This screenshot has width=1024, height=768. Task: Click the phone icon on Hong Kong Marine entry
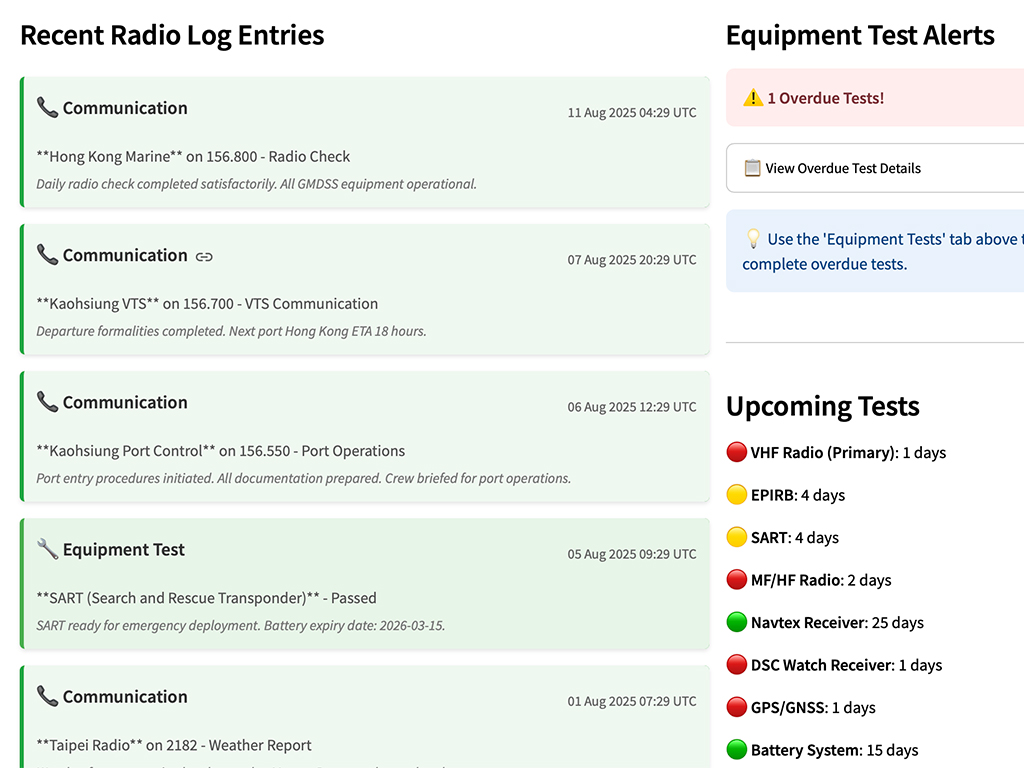pos(47,108)
